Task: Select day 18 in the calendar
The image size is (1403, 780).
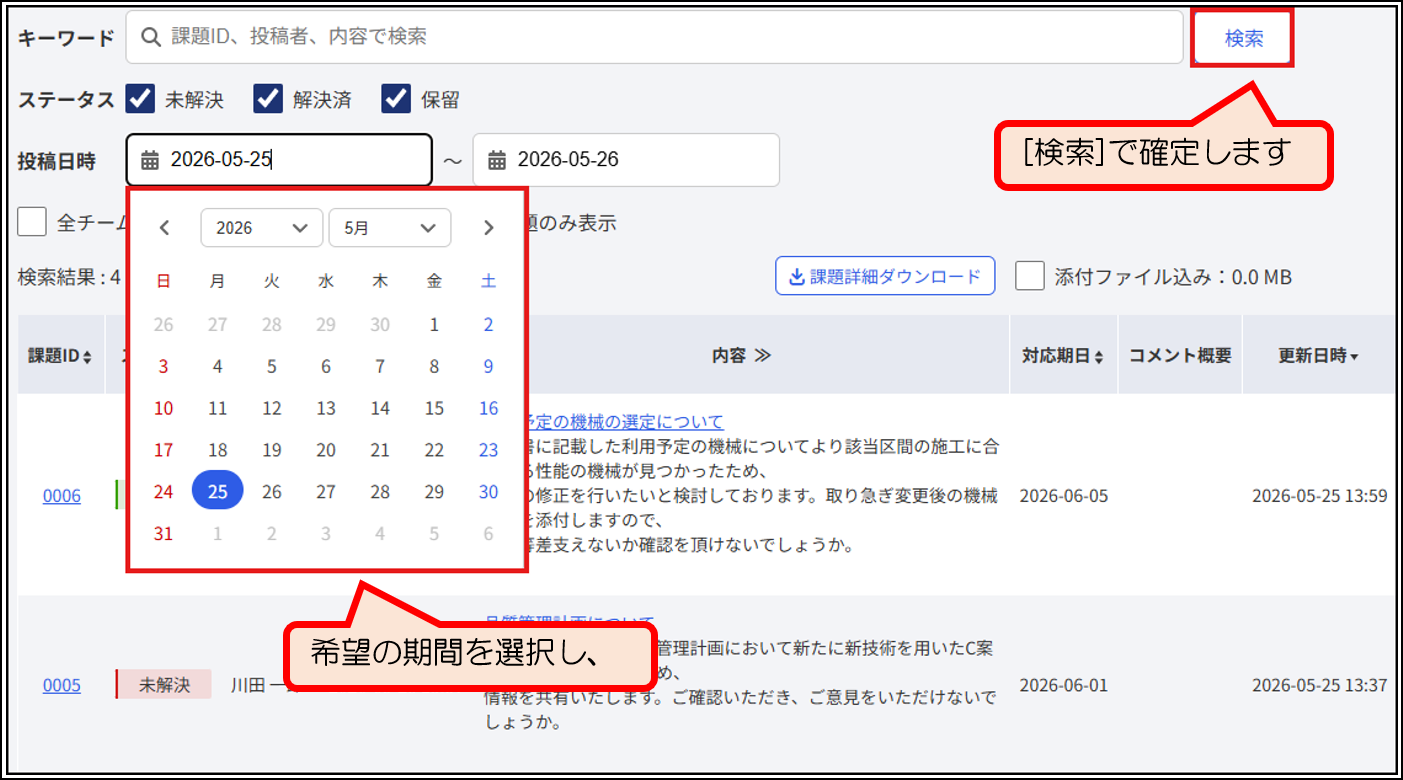Action: [218, 450]
